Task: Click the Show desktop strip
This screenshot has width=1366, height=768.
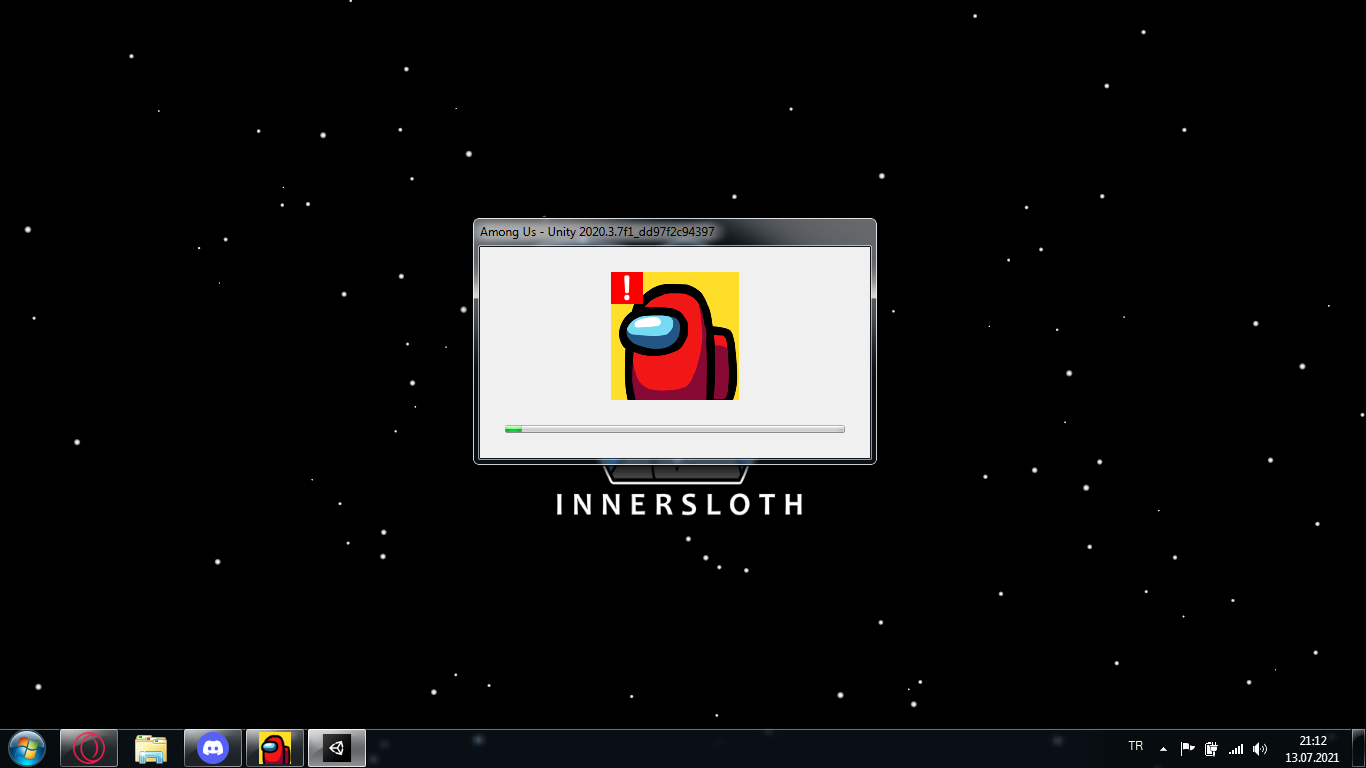Action: (x=1358, y=748)
